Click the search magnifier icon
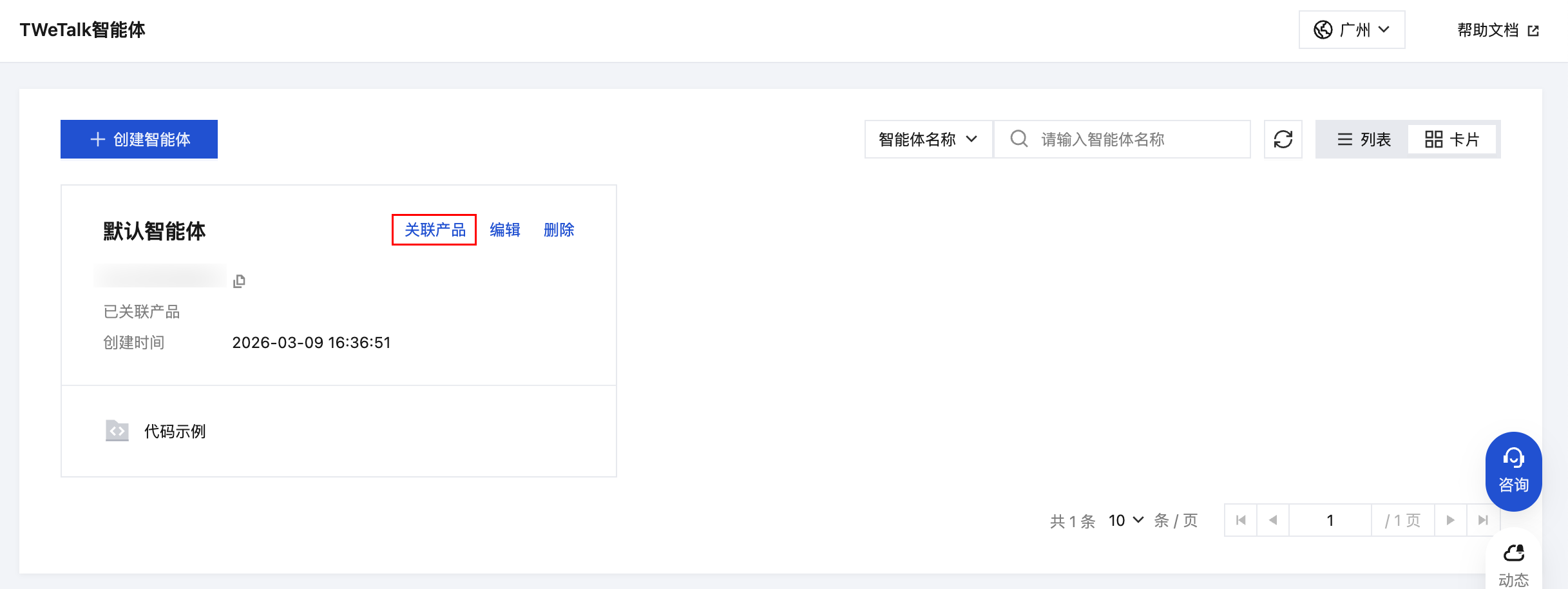Screen dimensions: 1568x589 coord(1018,139)
